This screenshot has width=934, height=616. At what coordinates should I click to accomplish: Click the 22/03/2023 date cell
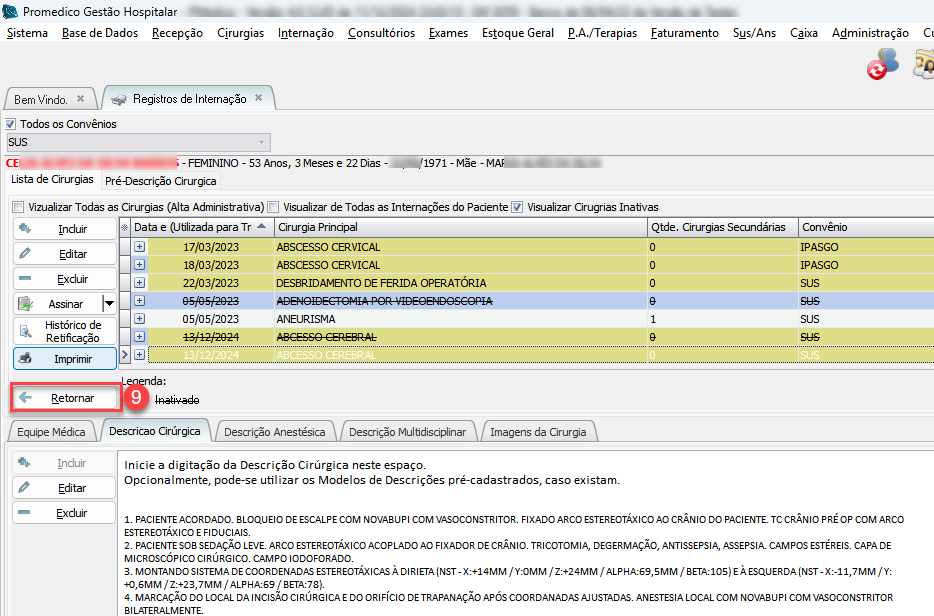click(x=211, y=282)
